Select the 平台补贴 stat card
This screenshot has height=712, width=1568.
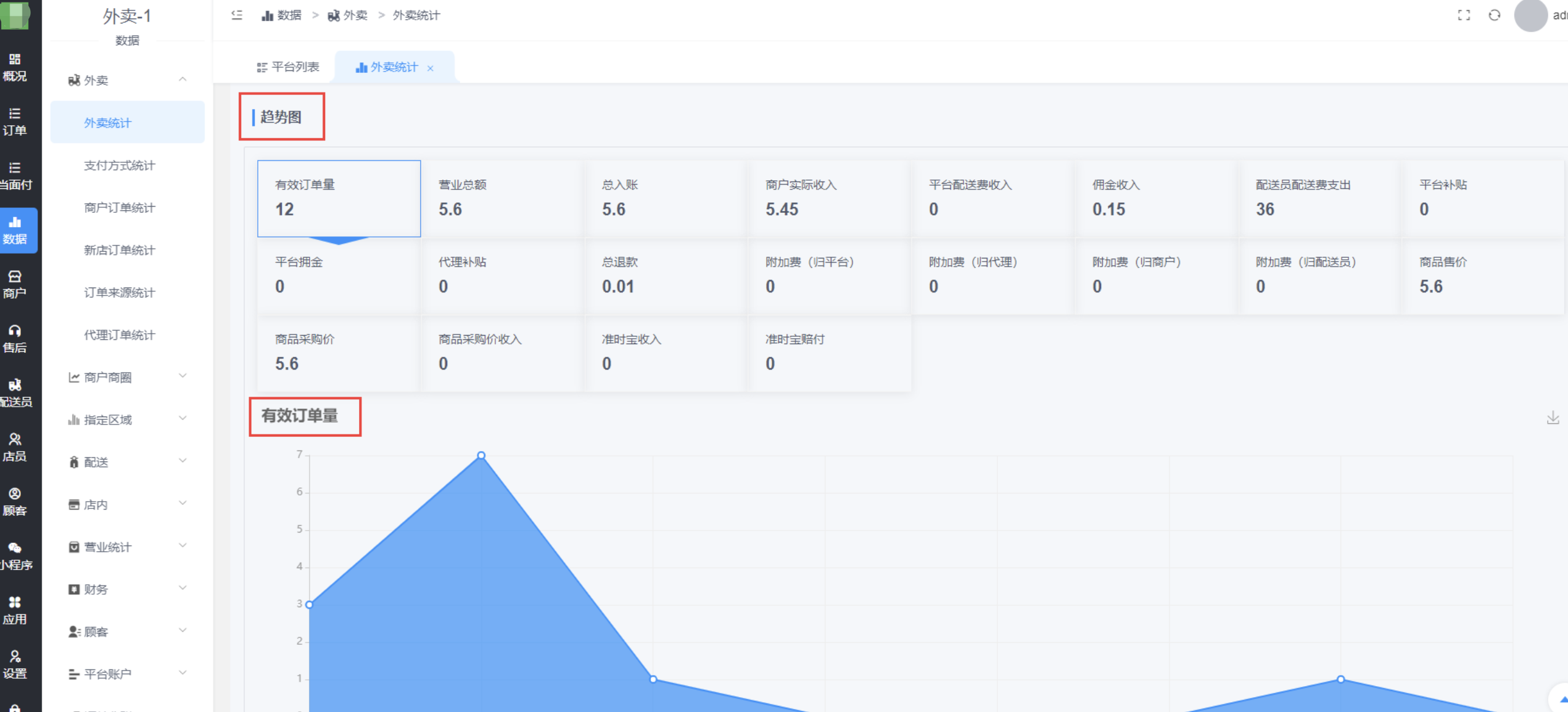1483,198
